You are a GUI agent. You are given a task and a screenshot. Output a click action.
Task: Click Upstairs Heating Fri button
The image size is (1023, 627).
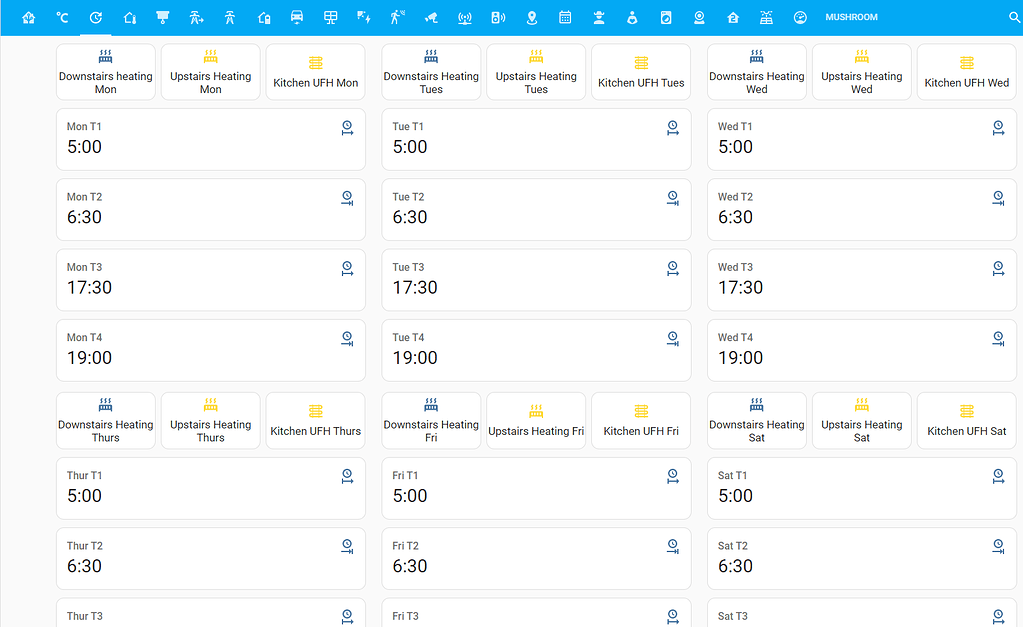(x=536, y=420)
